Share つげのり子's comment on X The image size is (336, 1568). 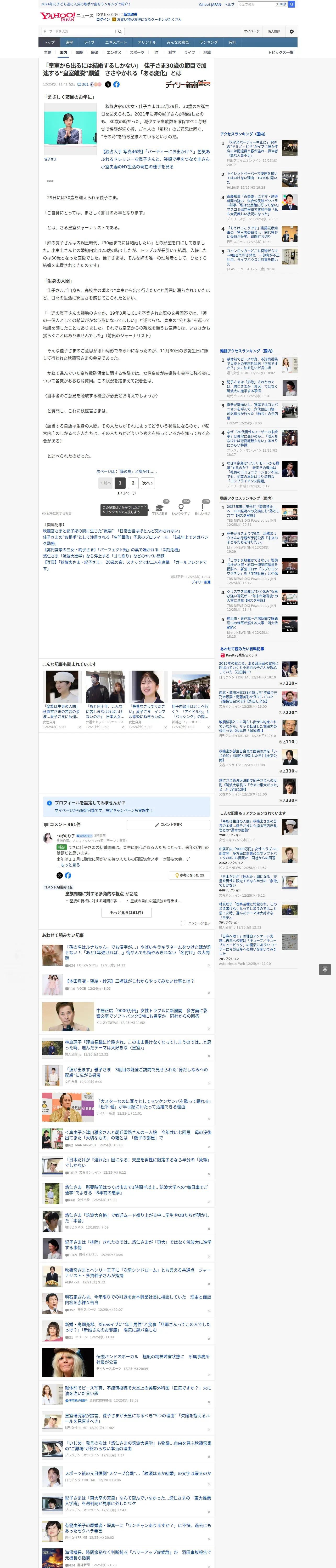59,875
